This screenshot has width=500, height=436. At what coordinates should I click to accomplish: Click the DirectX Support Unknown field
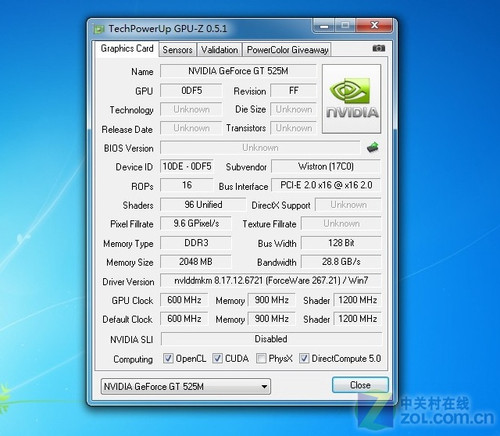tap(348, 204)
